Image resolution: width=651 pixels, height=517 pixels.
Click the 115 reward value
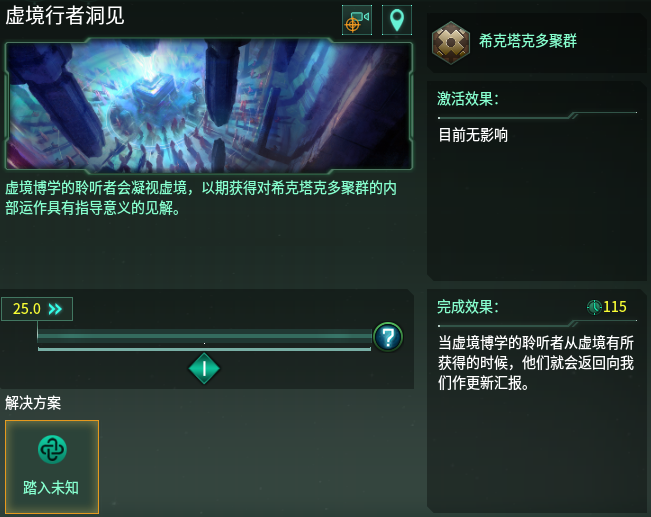[615, 307]
